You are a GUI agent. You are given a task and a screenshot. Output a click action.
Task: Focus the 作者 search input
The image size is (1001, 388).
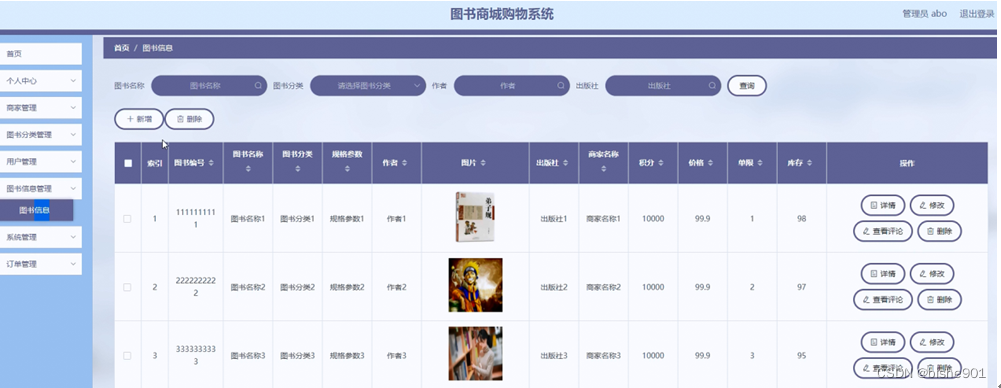(511, 86)
